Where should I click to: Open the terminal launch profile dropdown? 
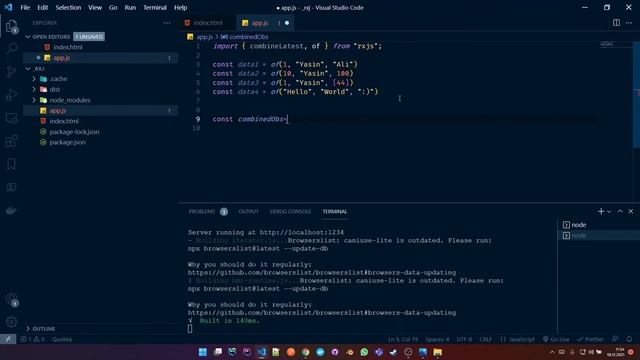tap(609, 211)
